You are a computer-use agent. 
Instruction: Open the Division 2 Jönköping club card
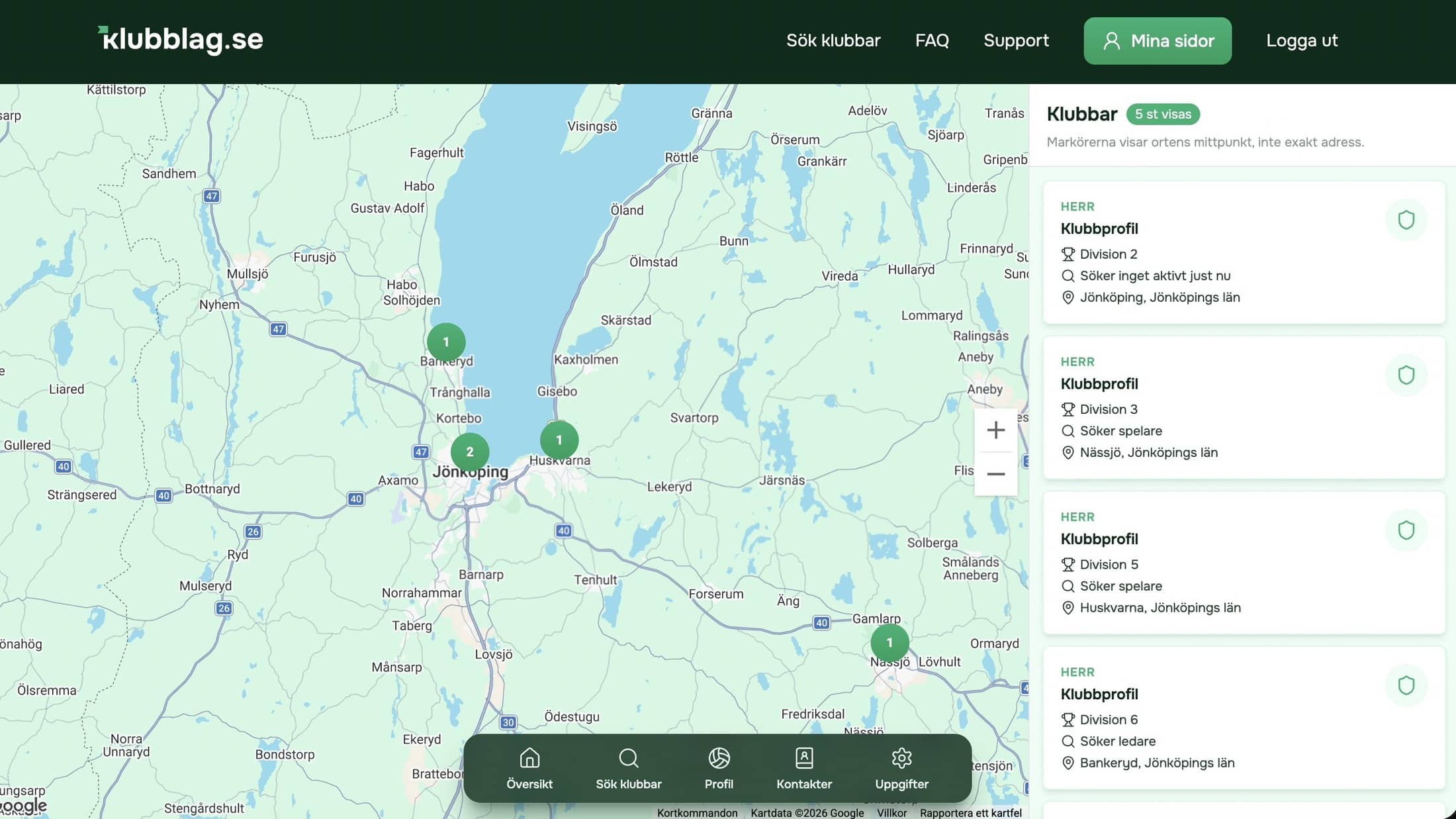tap(1244, 252)
